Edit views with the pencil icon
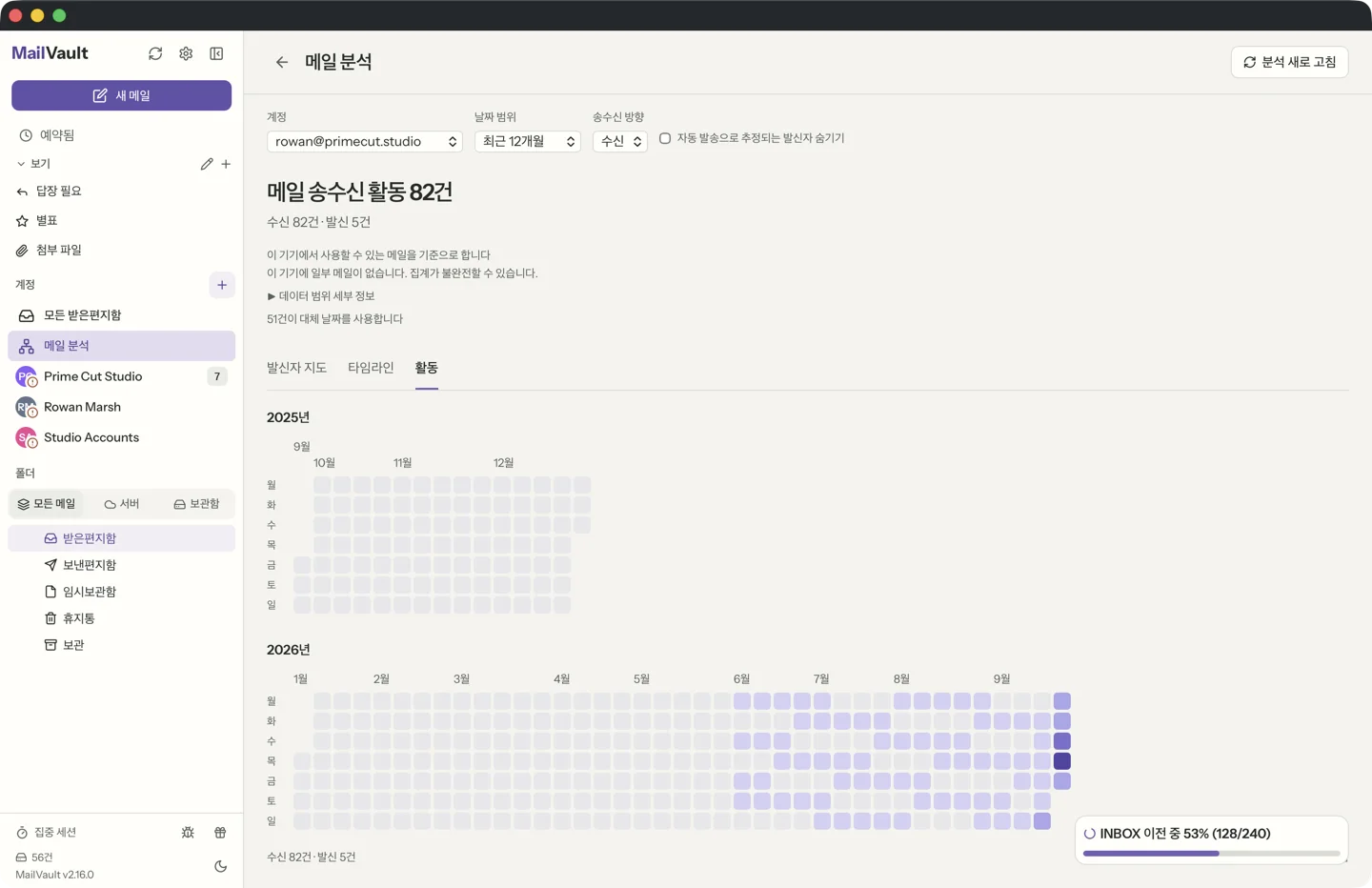This screenshot has width=1372, height=888. [x=207, y=164]
